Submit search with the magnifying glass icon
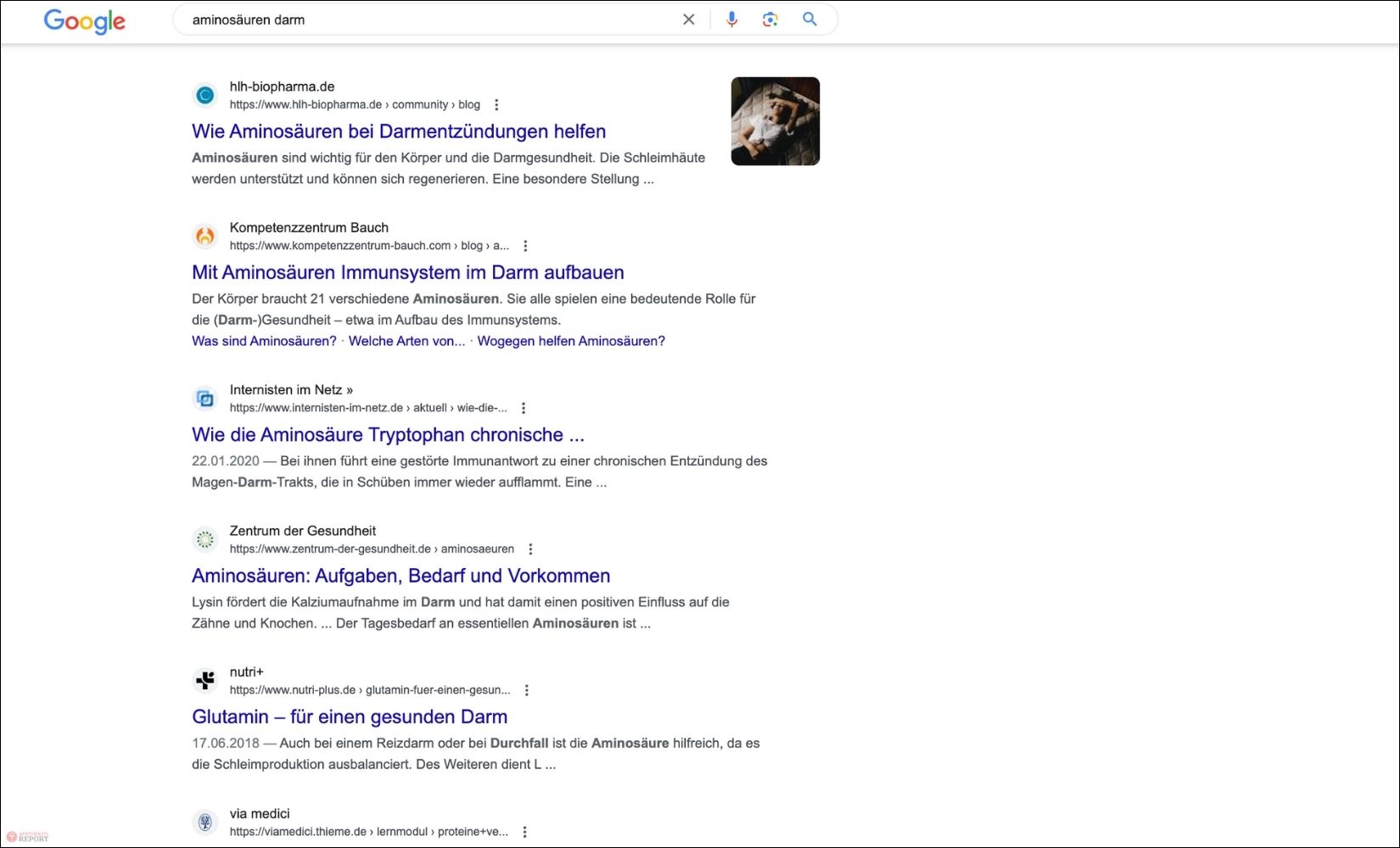Viewport: 1400px width, 848px height. [x=810, y=20]
